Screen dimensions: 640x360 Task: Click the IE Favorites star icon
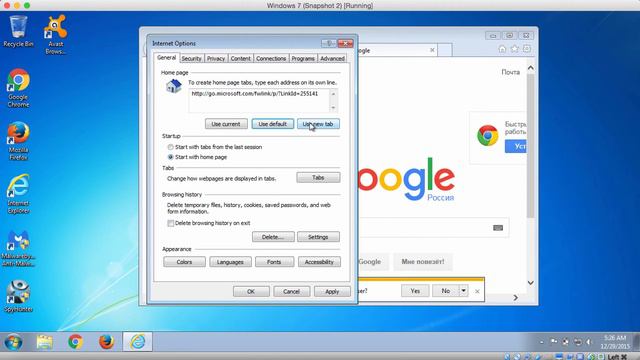[x=515, y=49]
